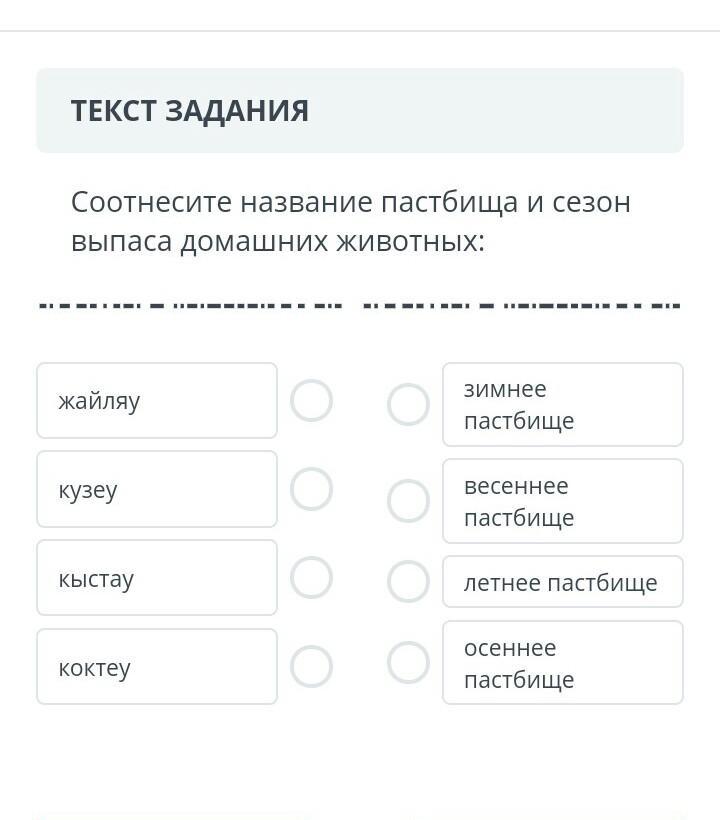The image size is (720, 820).
Task: Pick the летнее пастбище option box
Action: pos(563,582)
